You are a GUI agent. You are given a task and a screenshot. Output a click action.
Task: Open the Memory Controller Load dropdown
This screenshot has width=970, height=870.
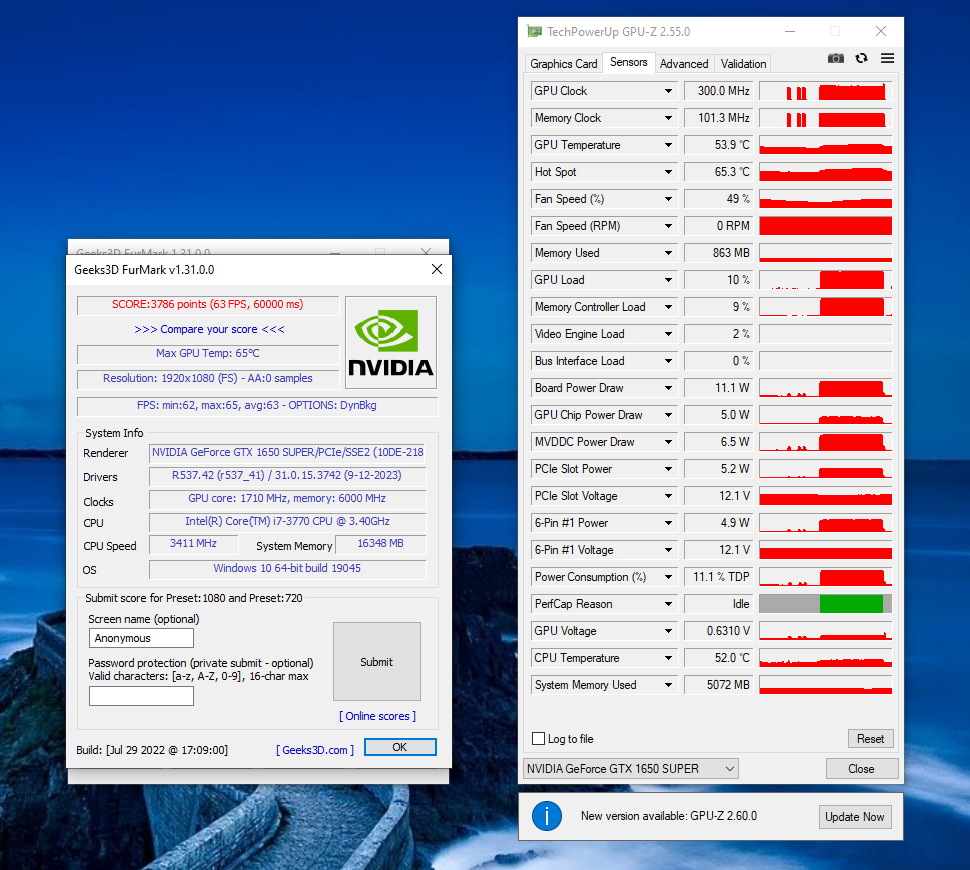668,307
